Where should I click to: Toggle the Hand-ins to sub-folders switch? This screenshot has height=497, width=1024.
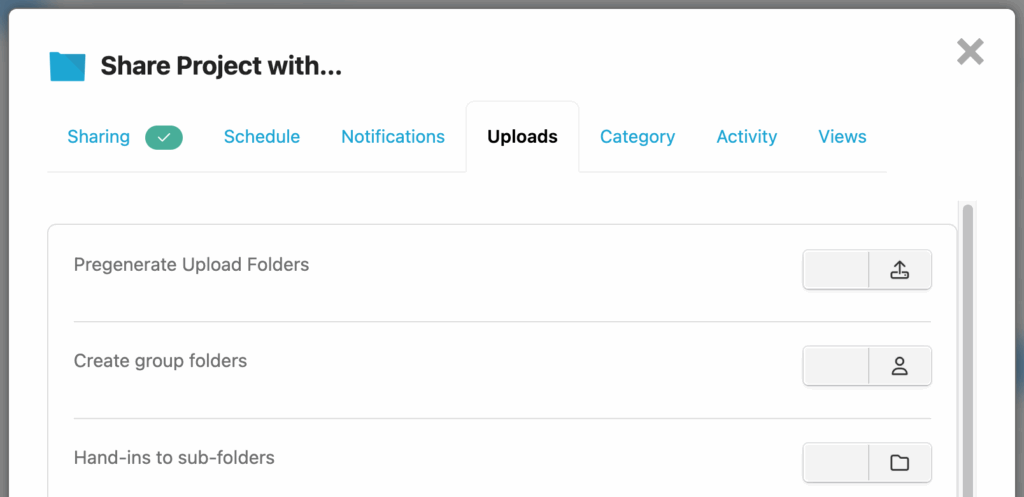(x=836, y=462)
